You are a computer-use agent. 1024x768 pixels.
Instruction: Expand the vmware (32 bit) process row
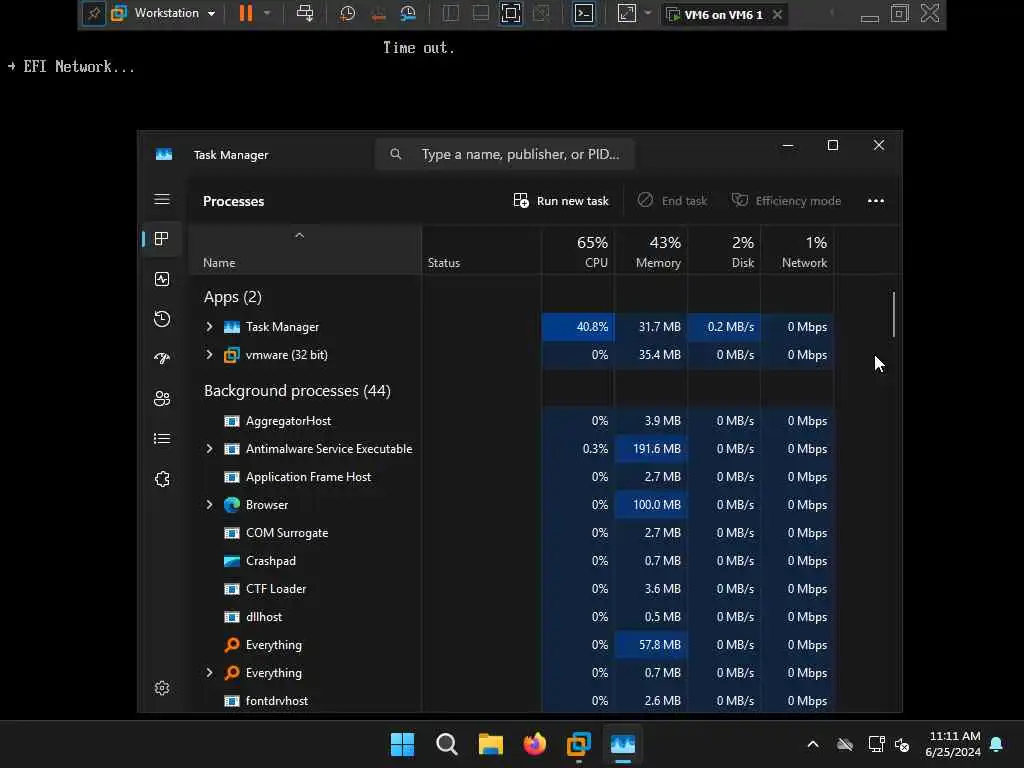[209, 355]
